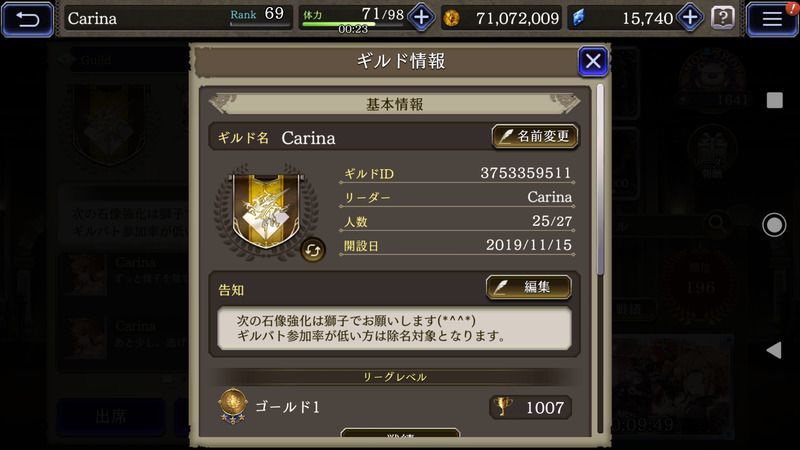Image resolution: width=800 pixels, height=450 pixels.
Task: Open the hamburger menu icon
Action: click(x=772, y=19)
